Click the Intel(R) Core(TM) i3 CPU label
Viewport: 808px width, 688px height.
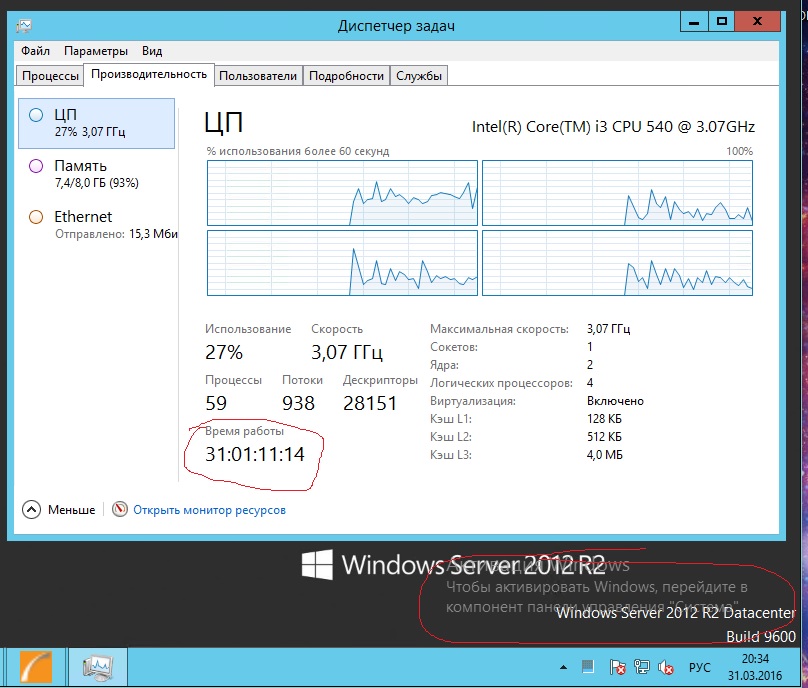coord(613,127)
